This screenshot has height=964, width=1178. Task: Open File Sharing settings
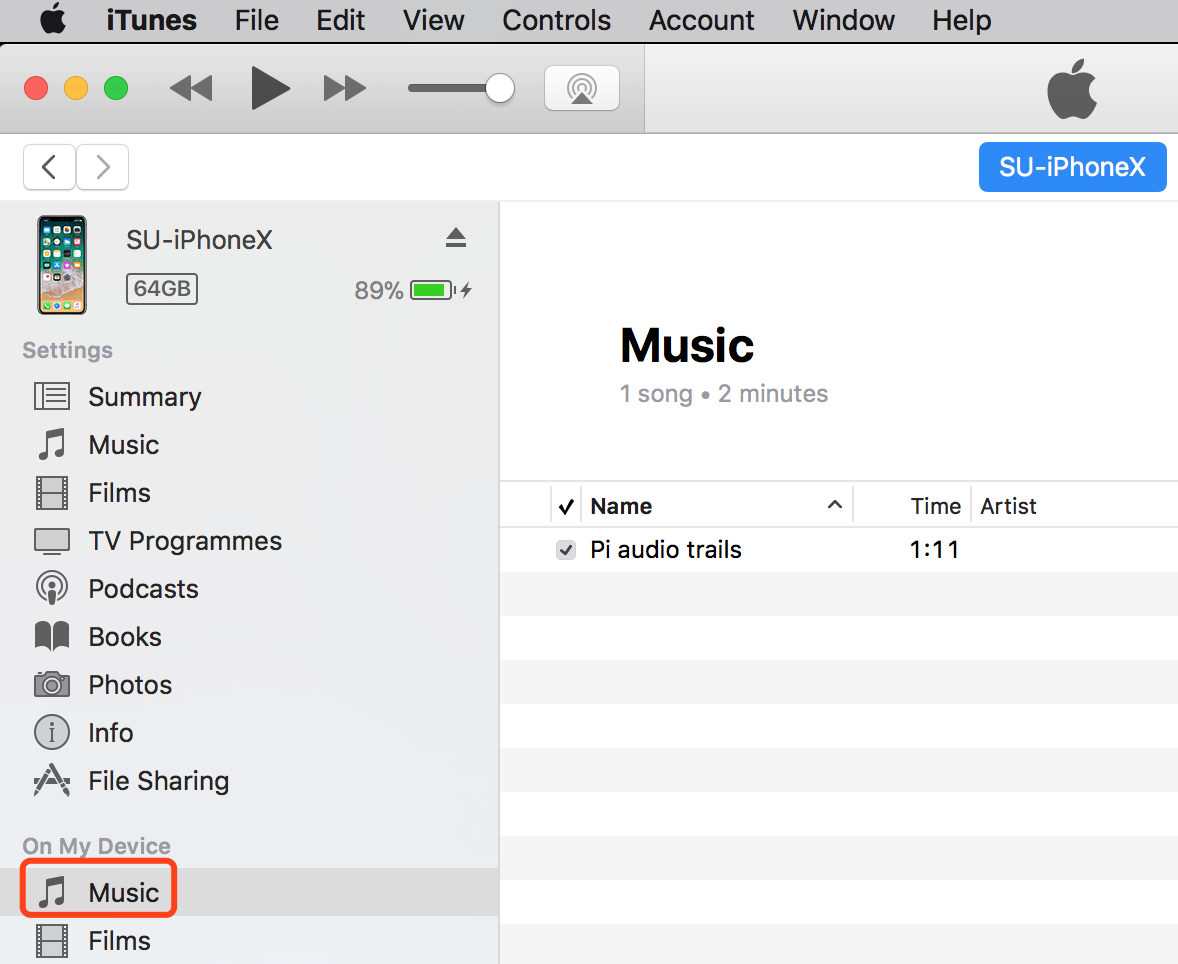(x=159, y=781)
